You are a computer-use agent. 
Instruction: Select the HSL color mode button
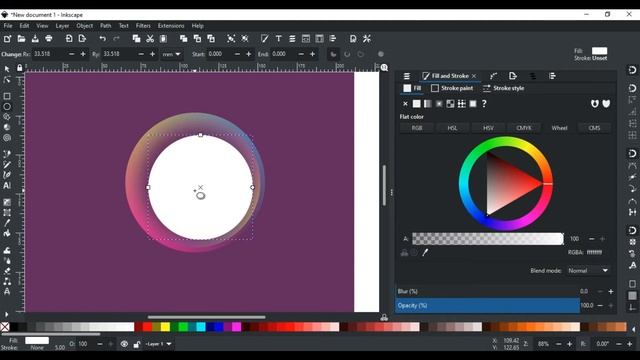tap(452, 128)
